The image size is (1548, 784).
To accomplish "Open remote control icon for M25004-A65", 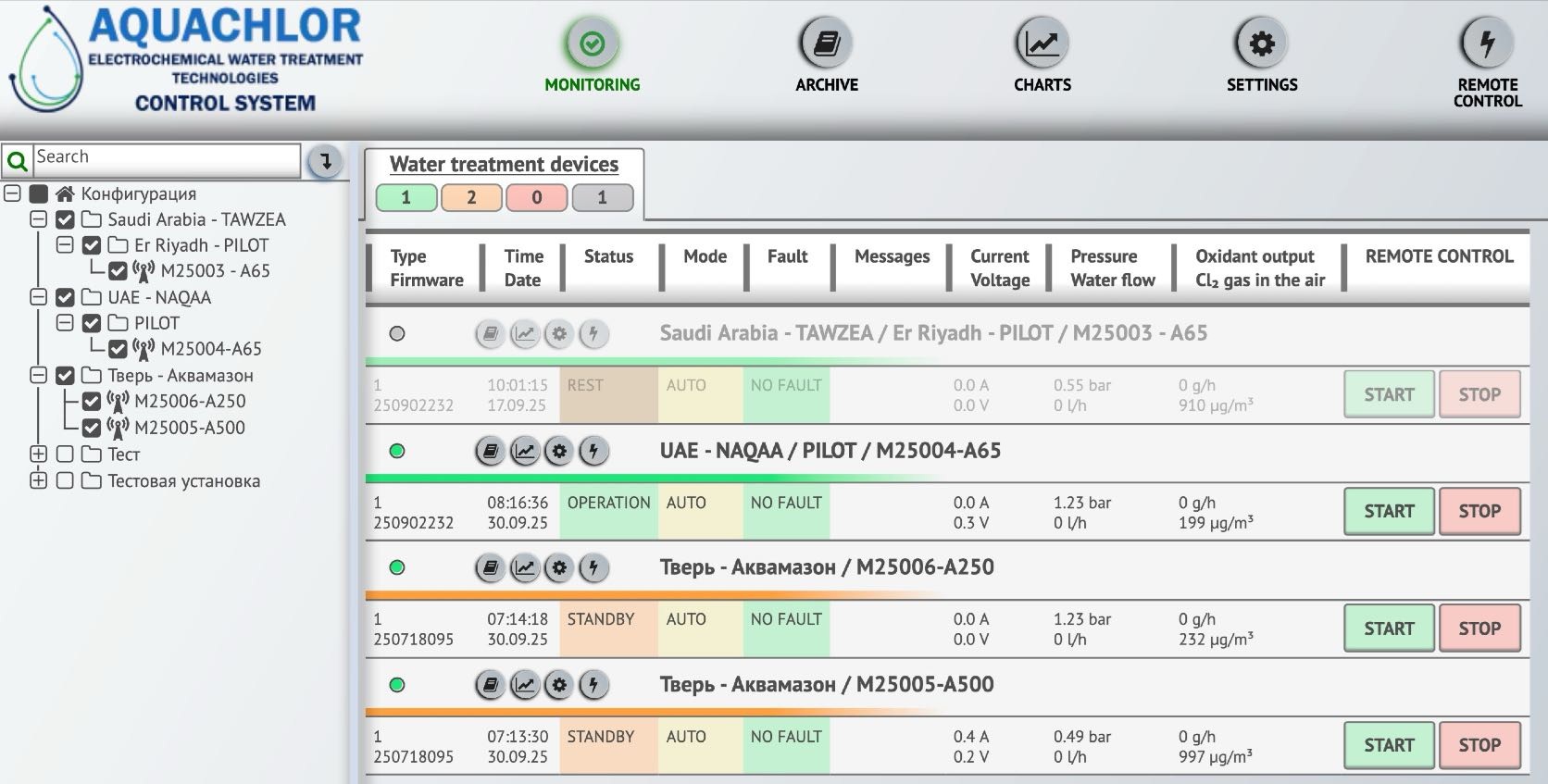I will 593,452.
